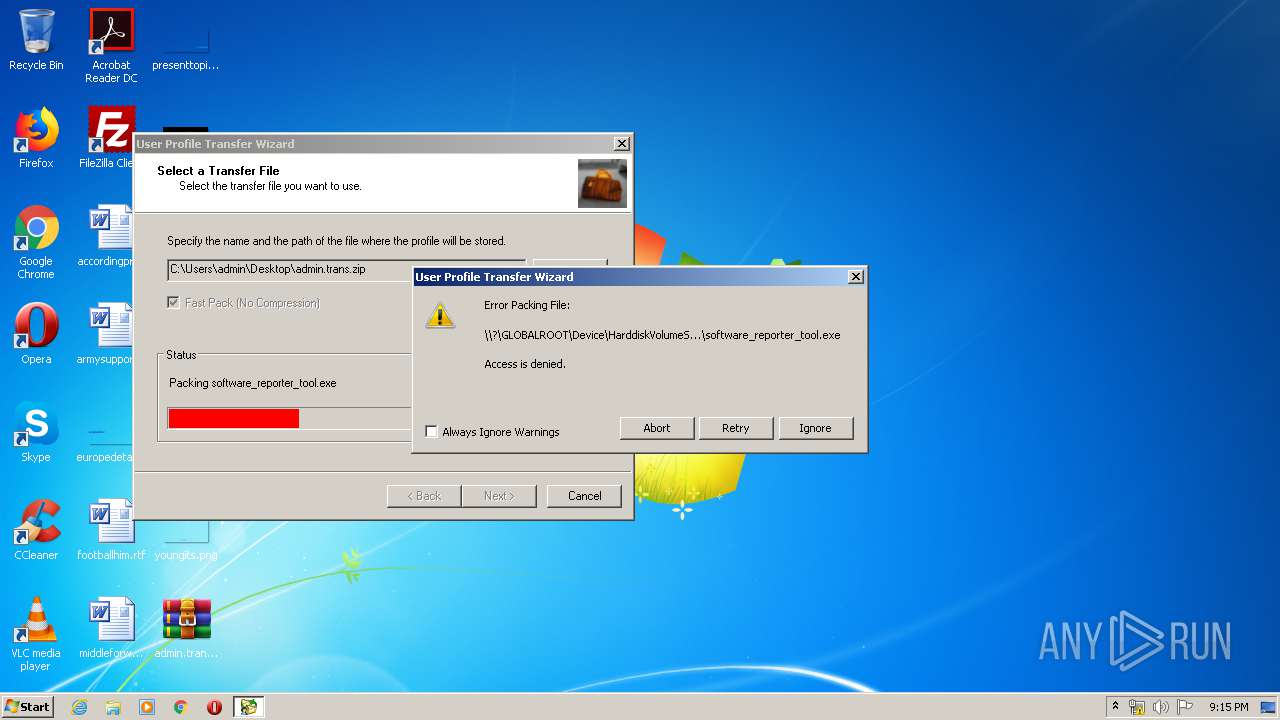Select the accordingpr Word document icon
This screenshot has width=1280, height=720.
(x=106, y=236)
